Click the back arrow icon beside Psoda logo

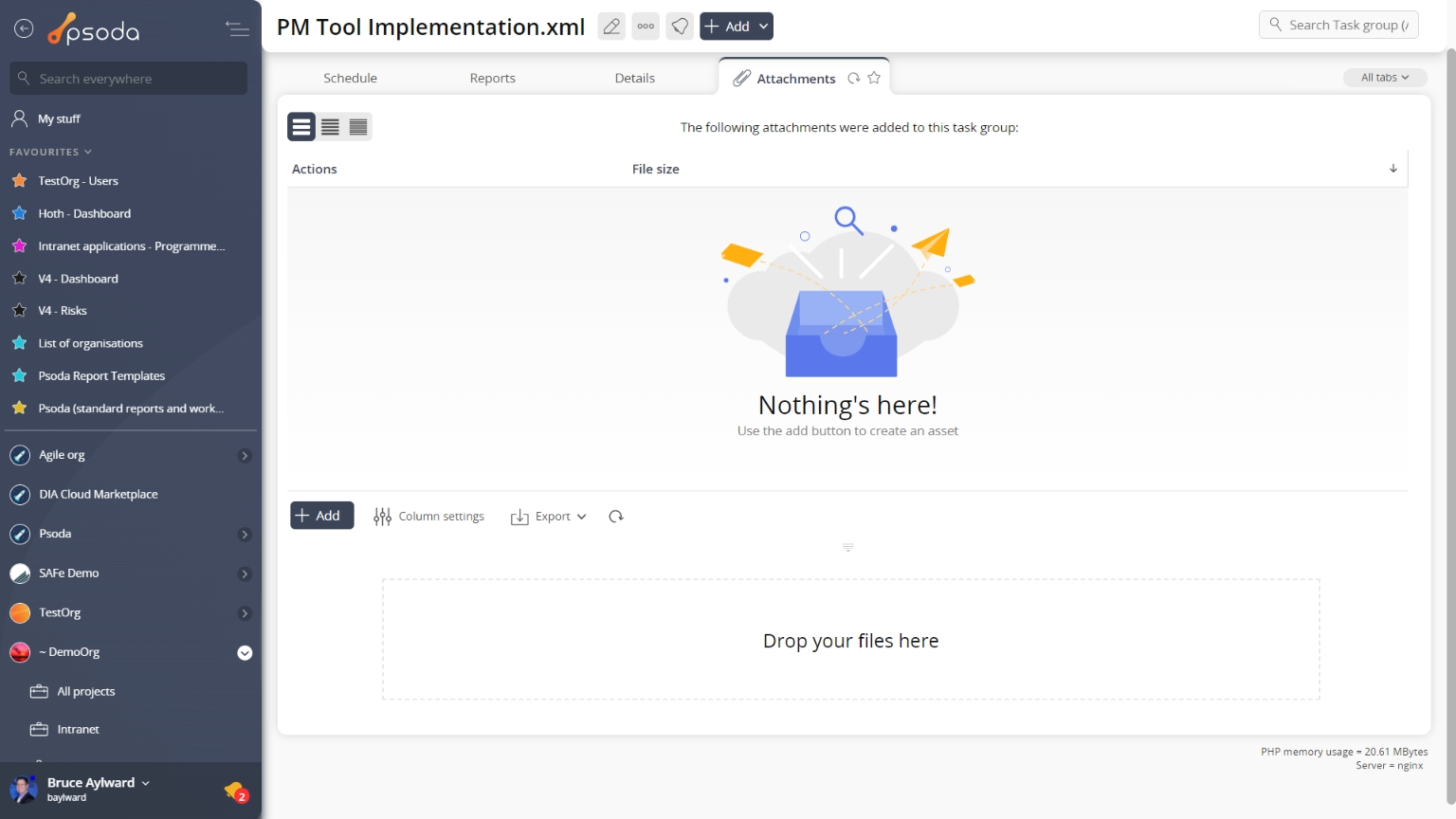click(x=24, y=29)
